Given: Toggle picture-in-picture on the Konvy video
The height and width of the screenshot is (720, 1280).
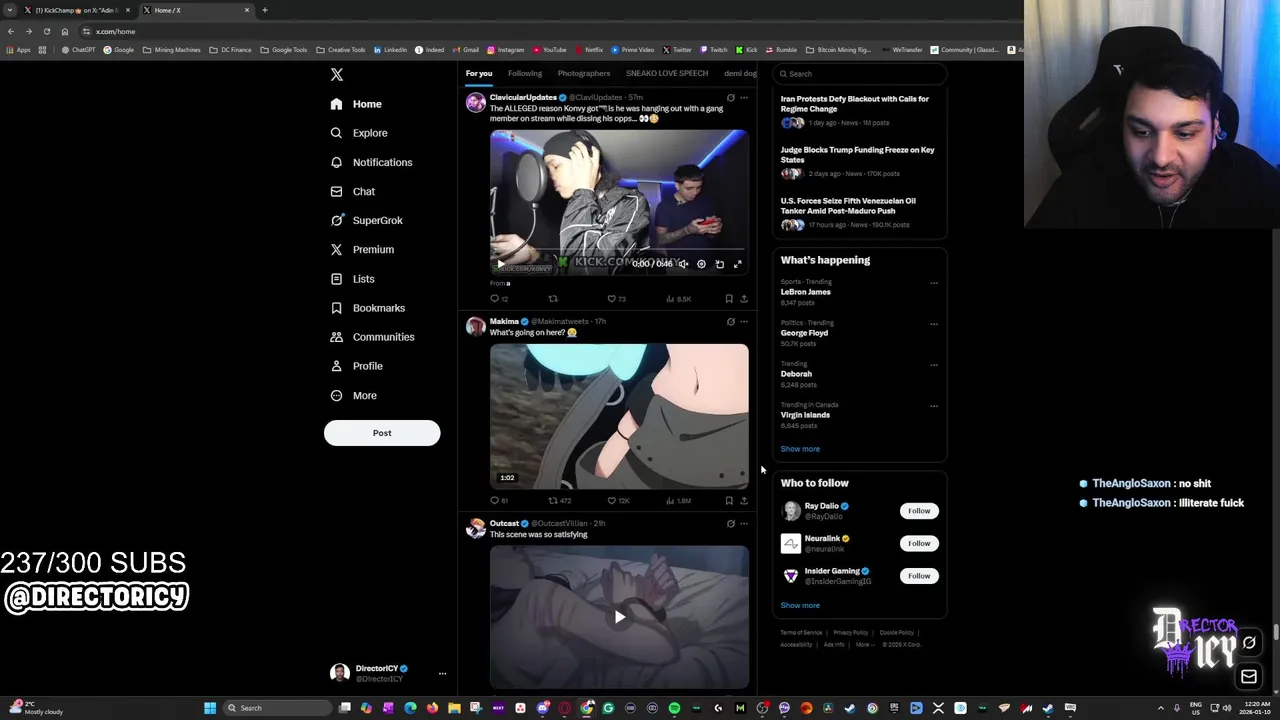Looking at the screenshot, I should click(719, 264).
